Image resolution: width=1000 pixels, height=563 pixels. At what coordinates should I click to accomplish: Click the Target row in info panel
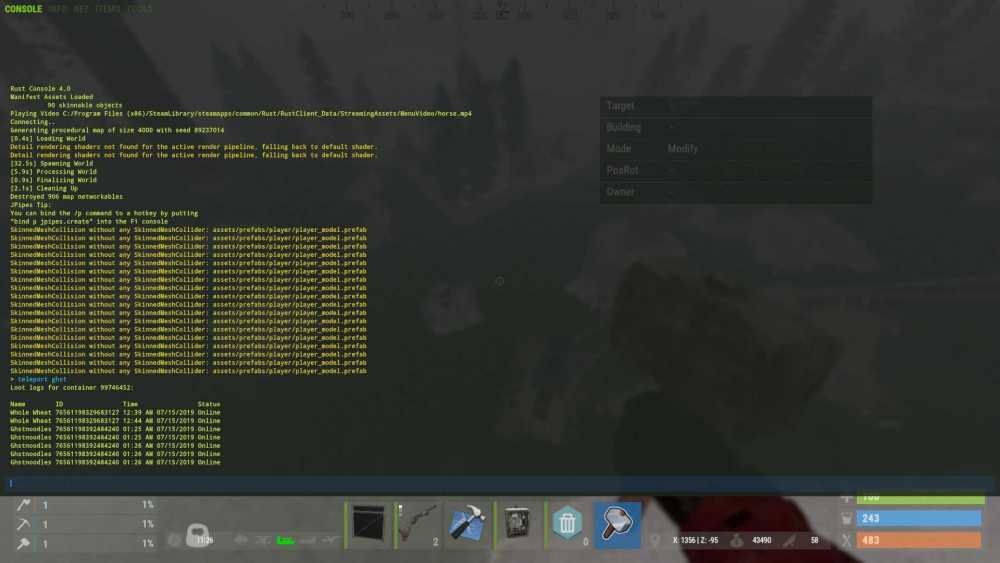point(735,106)
